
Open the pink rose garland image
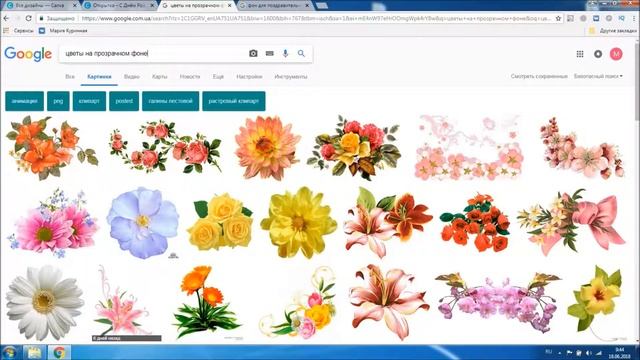point(165,146)
